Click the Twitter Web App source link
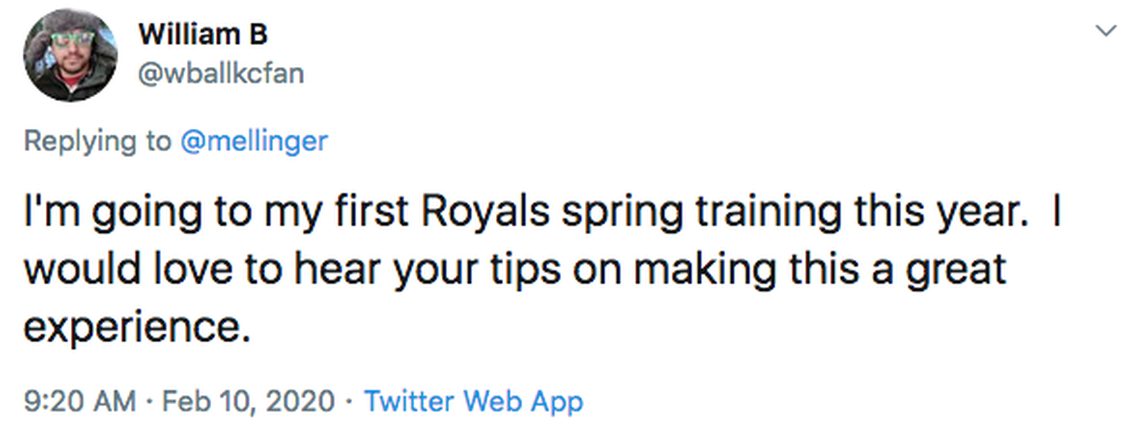The height and width of the screenshot is (446, 1140). 473,402
